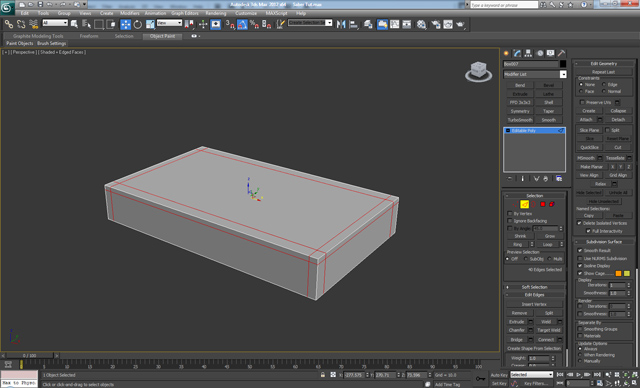The width and height of the screenshot is (640, 388).
Task: Open the Customize menu
Action: (246, 13)
